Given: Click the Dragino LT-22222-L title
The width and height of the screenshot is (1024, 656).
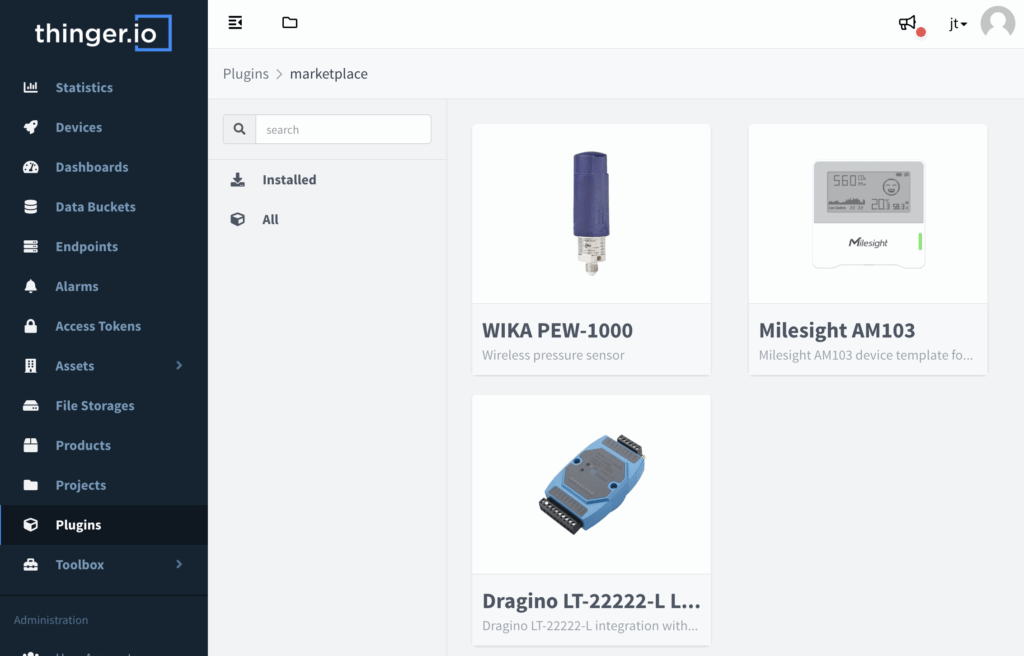Looking at the screenshot, I should (591, 601).
